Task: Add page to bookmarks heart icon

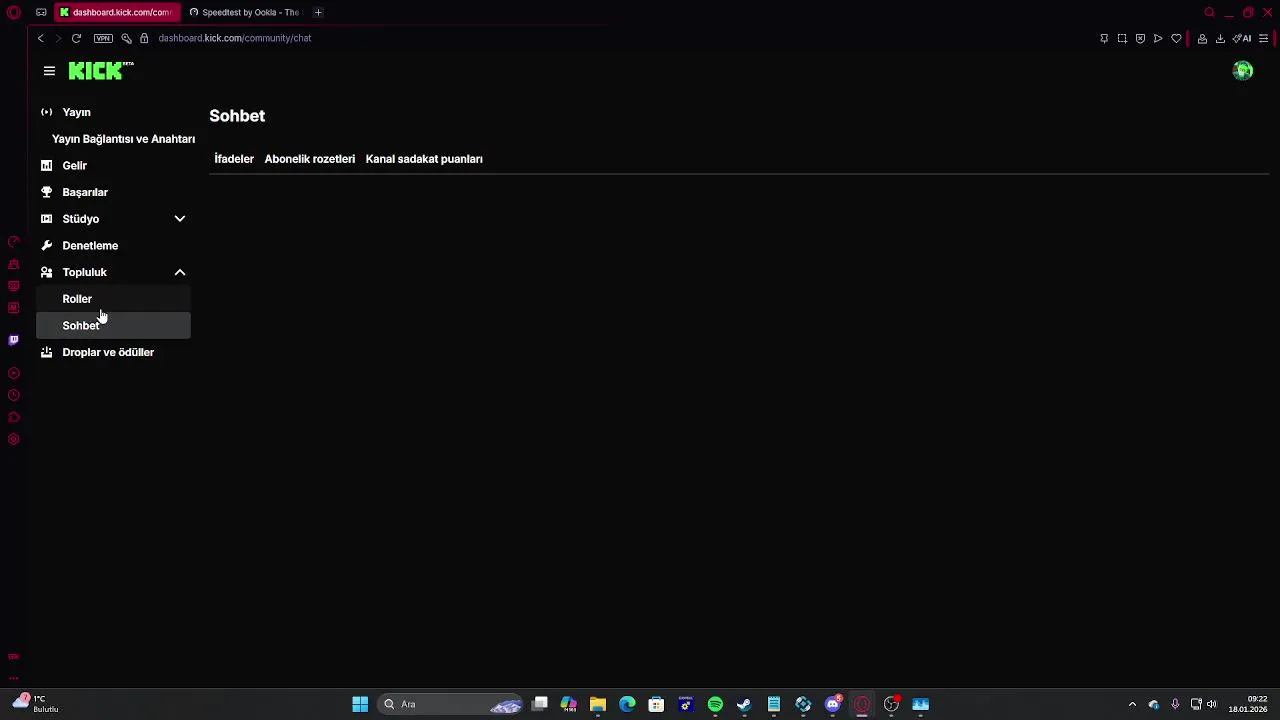Action: pyautogui.click(x=1176, y=38)
